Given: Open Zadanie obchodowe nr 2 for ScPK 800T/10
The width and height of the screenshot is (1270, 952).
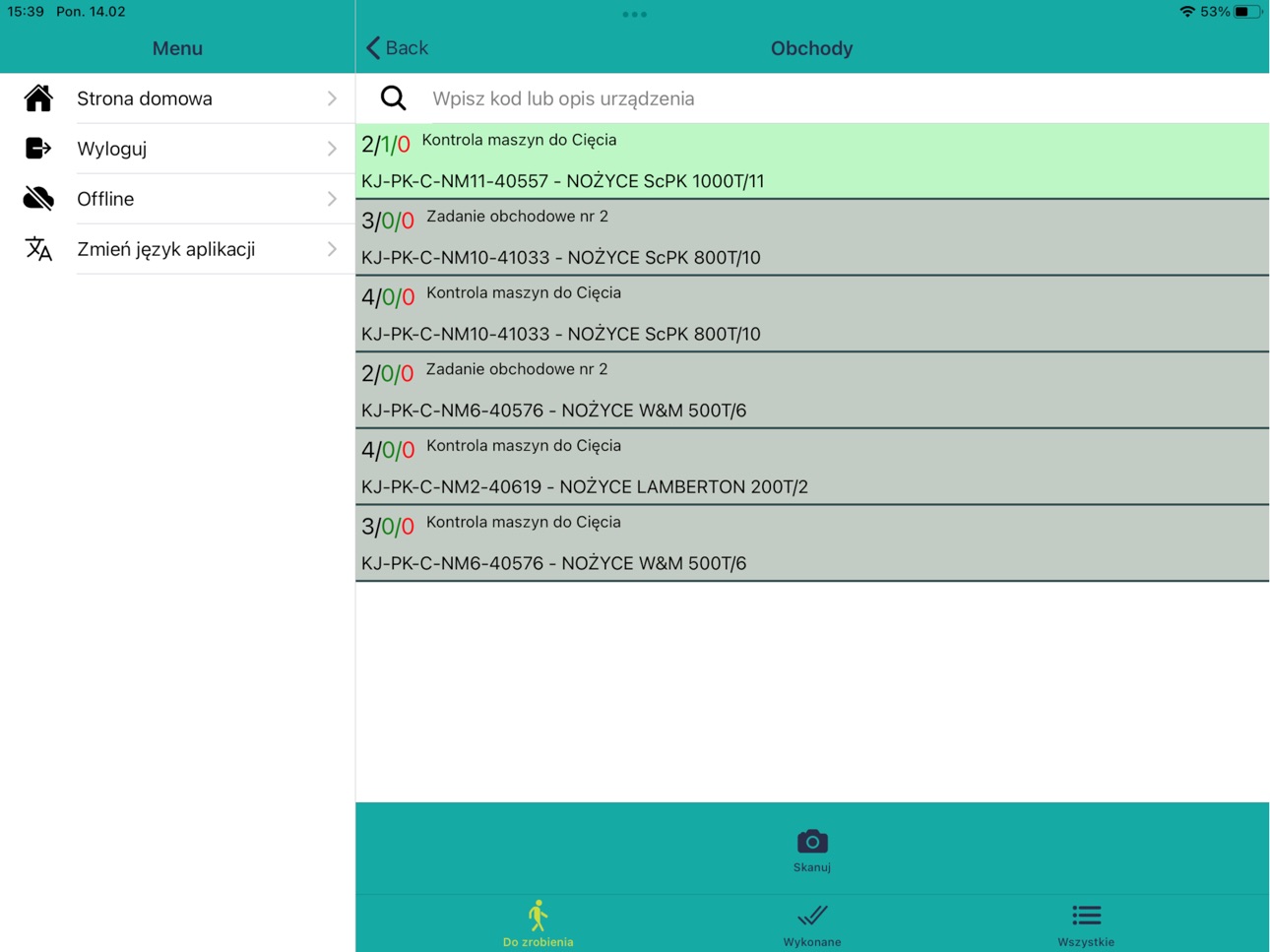Looking at the screenshot, I should tap(812, 237).
